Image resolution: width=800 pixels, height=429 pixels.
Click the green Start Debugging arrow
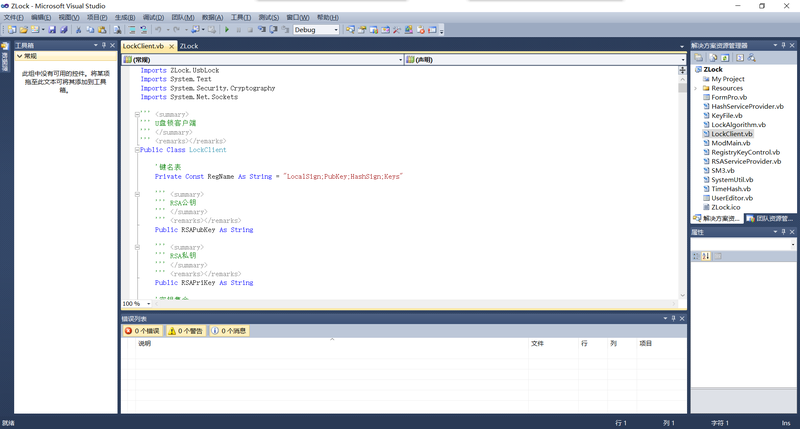pyautogui.click(x=227, y=30)
